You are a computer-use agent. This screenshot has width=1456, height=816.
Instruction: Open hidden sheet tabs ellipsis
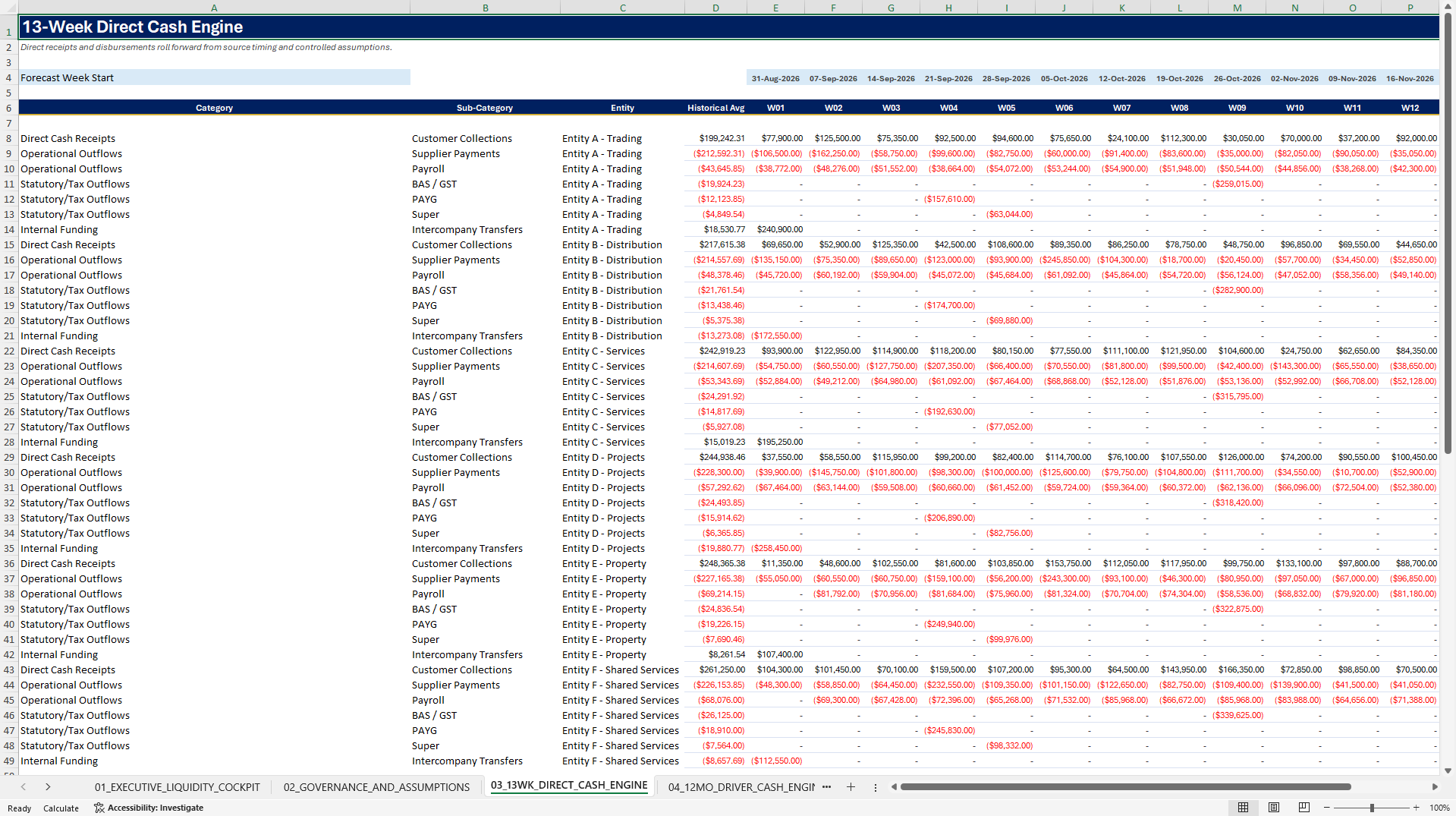click(826, 787)
